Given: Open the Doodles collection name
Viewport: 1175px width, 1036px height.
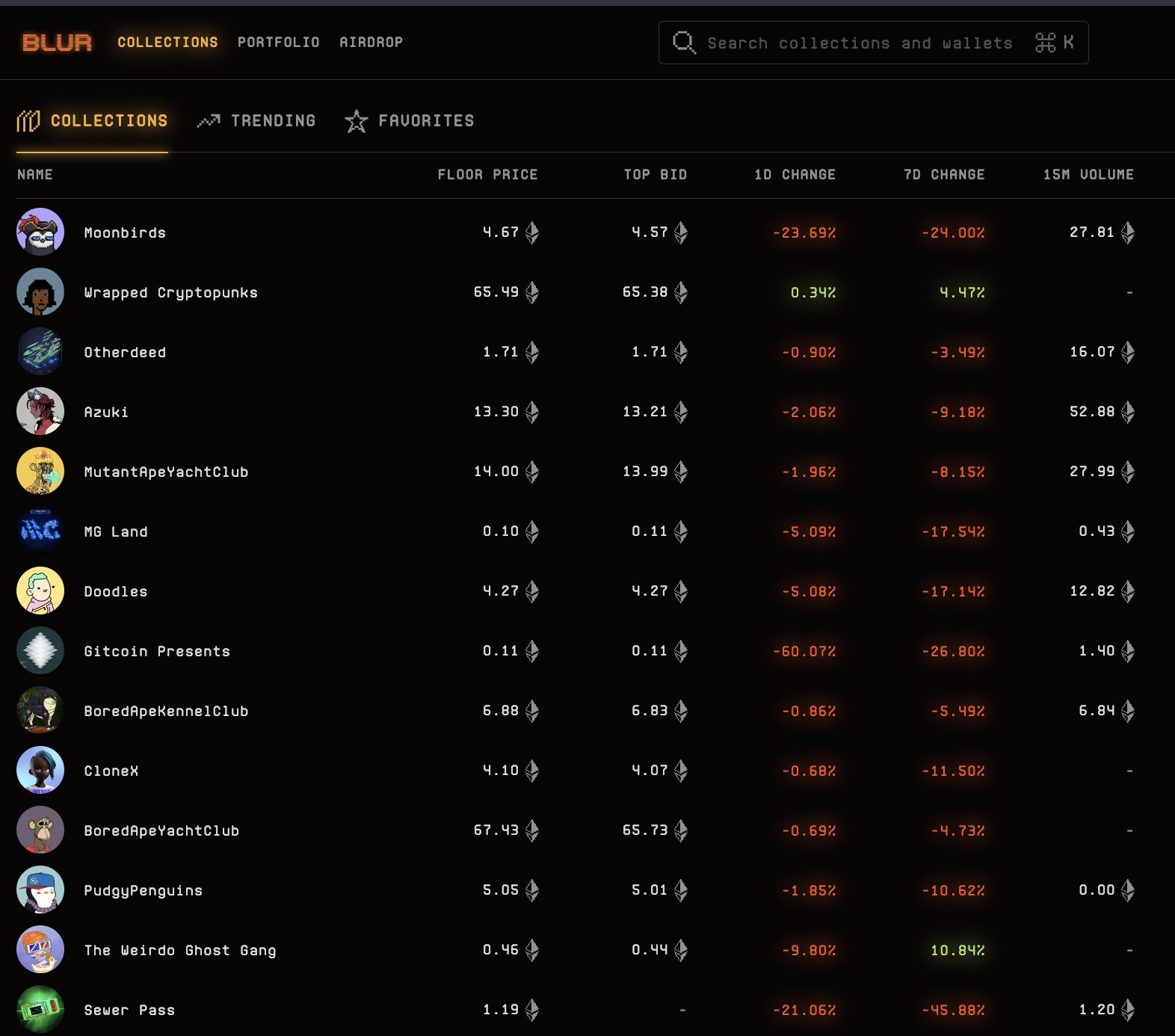Looking at the screenshot, I should pyautogui.click(x=116, y=592).
